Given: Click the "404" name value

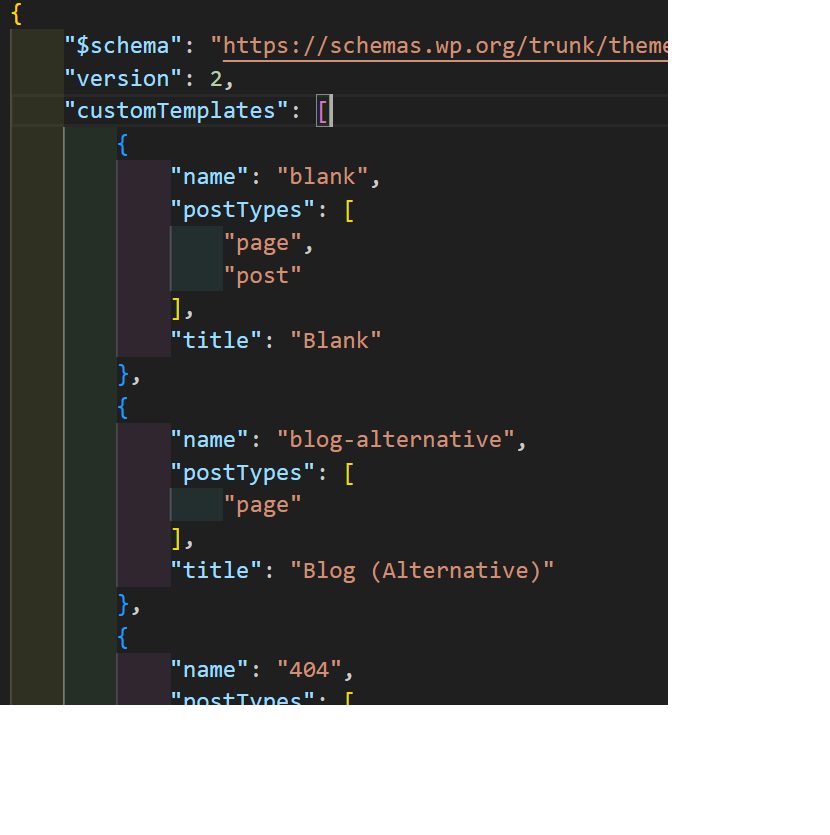Looking at the screenshot, I should click(x=309, y=669).
